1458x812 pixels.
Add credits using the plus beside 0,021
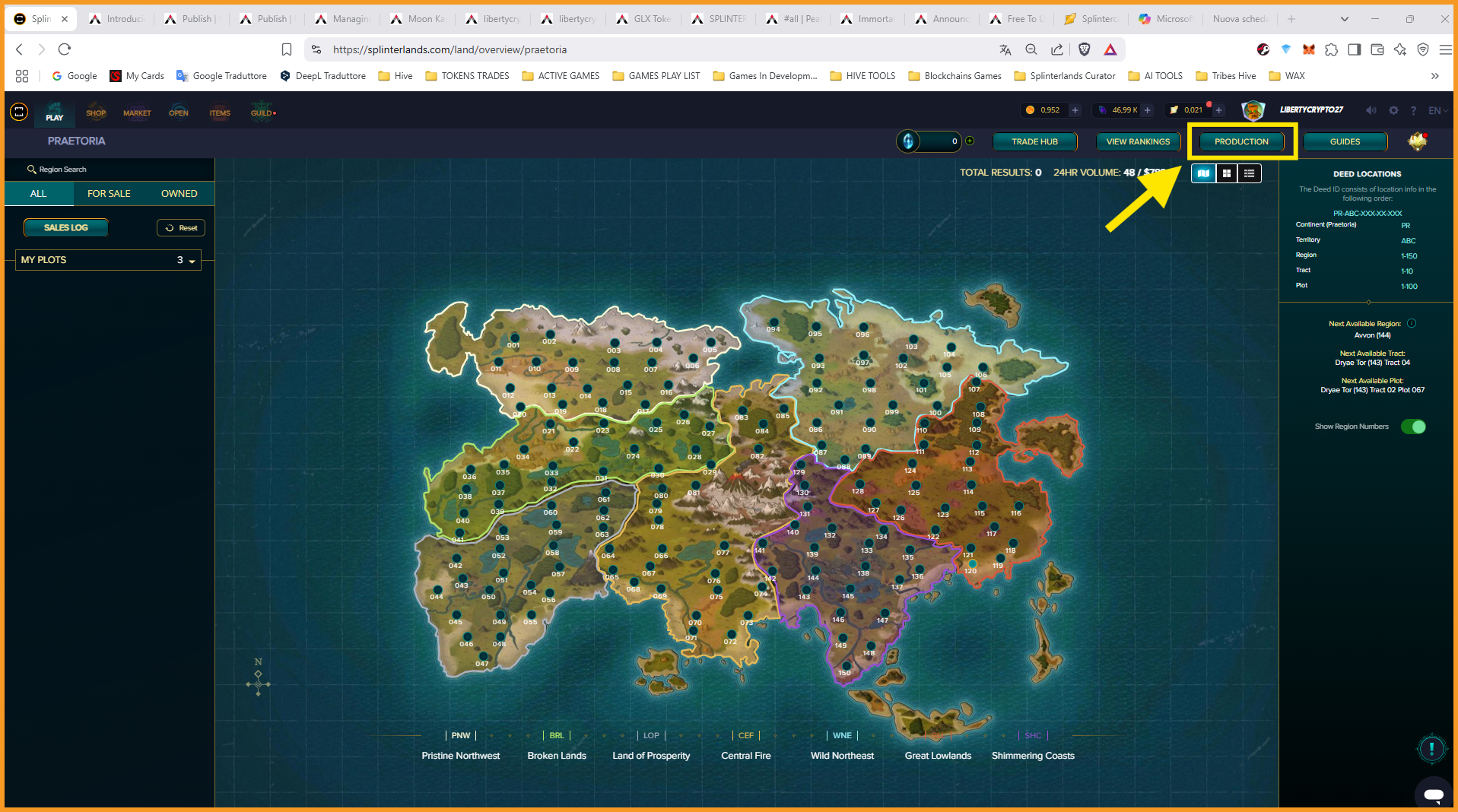(1218, 110)
